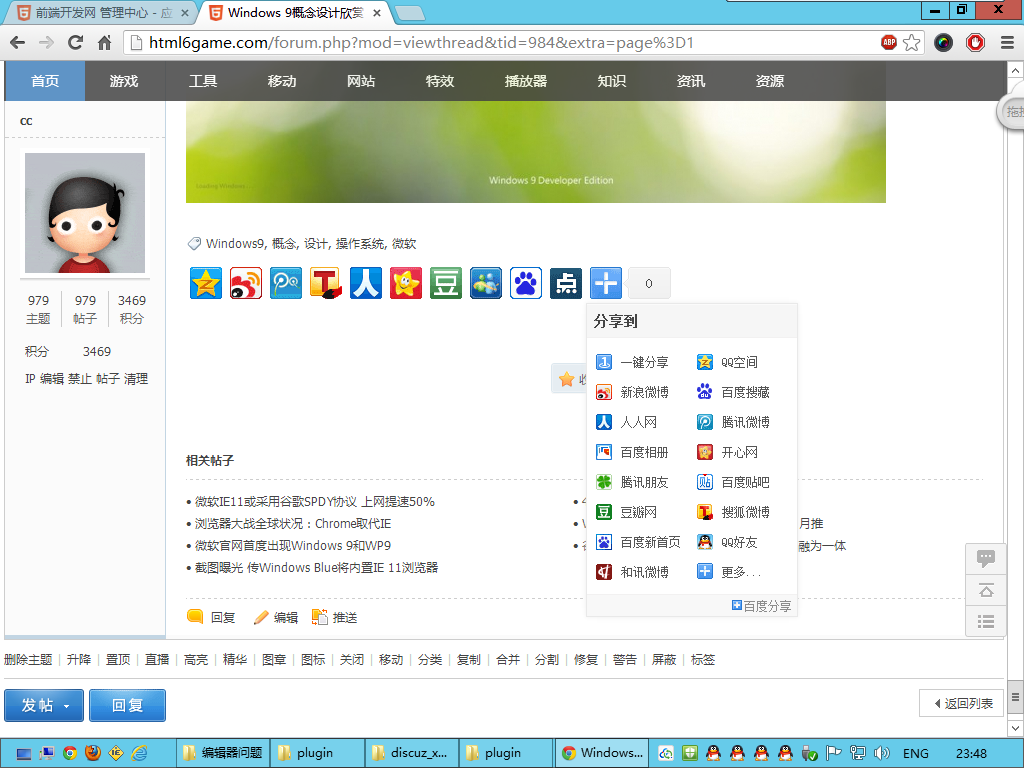
Task: Share via Renren large icon
Action: click(x=366, y=283)
